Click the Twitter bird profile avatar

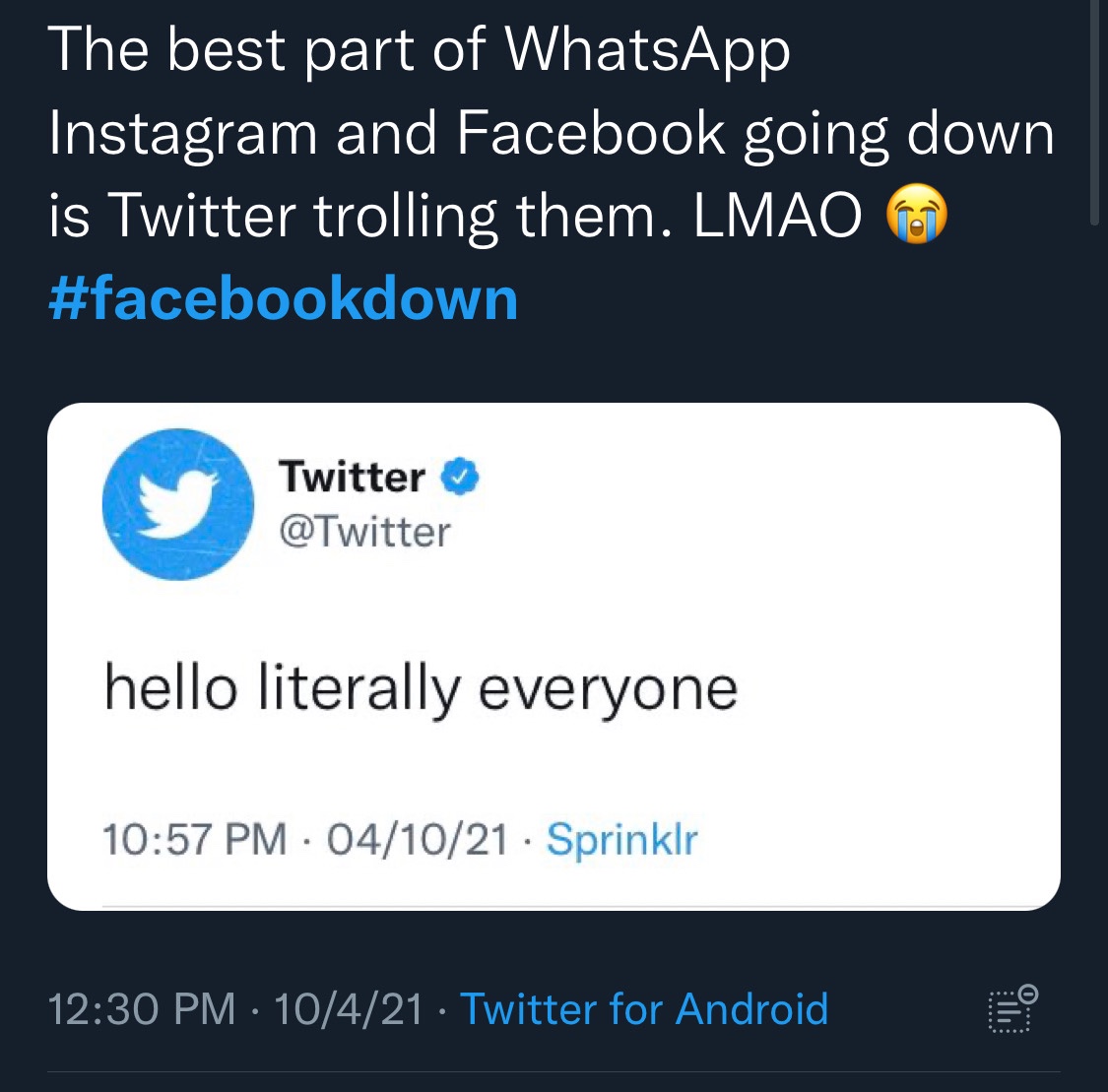tap(178, 504)
